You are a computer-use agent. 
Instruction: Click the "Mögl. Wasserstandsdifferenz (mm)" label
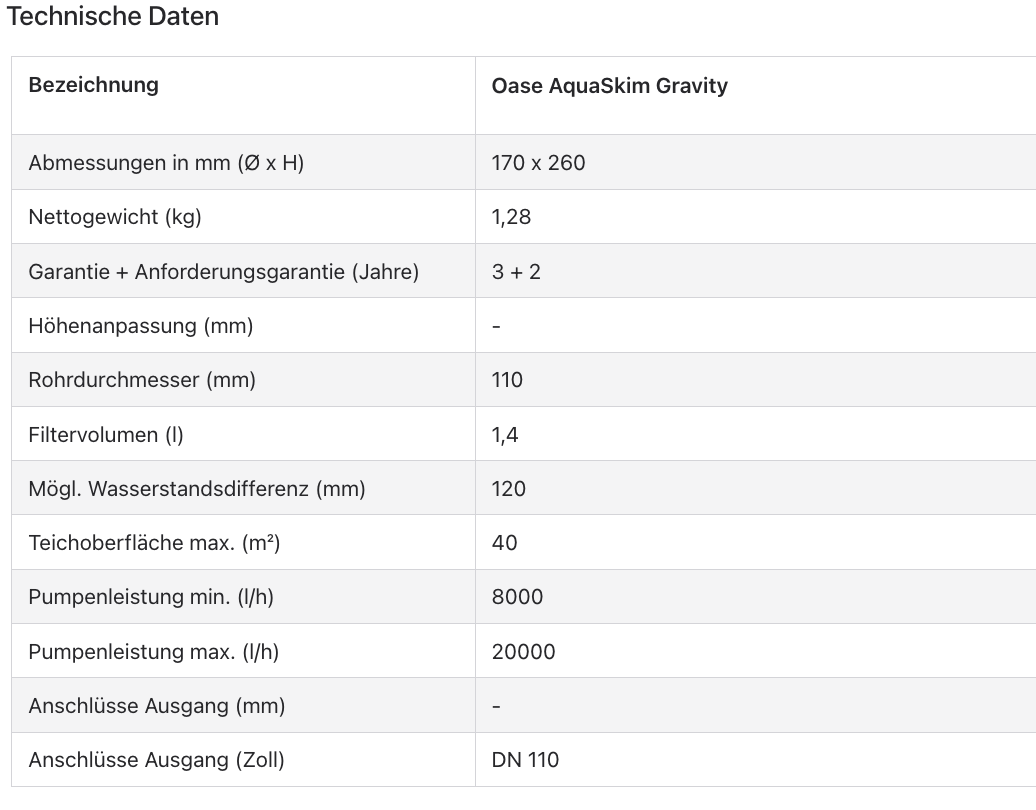197,489
